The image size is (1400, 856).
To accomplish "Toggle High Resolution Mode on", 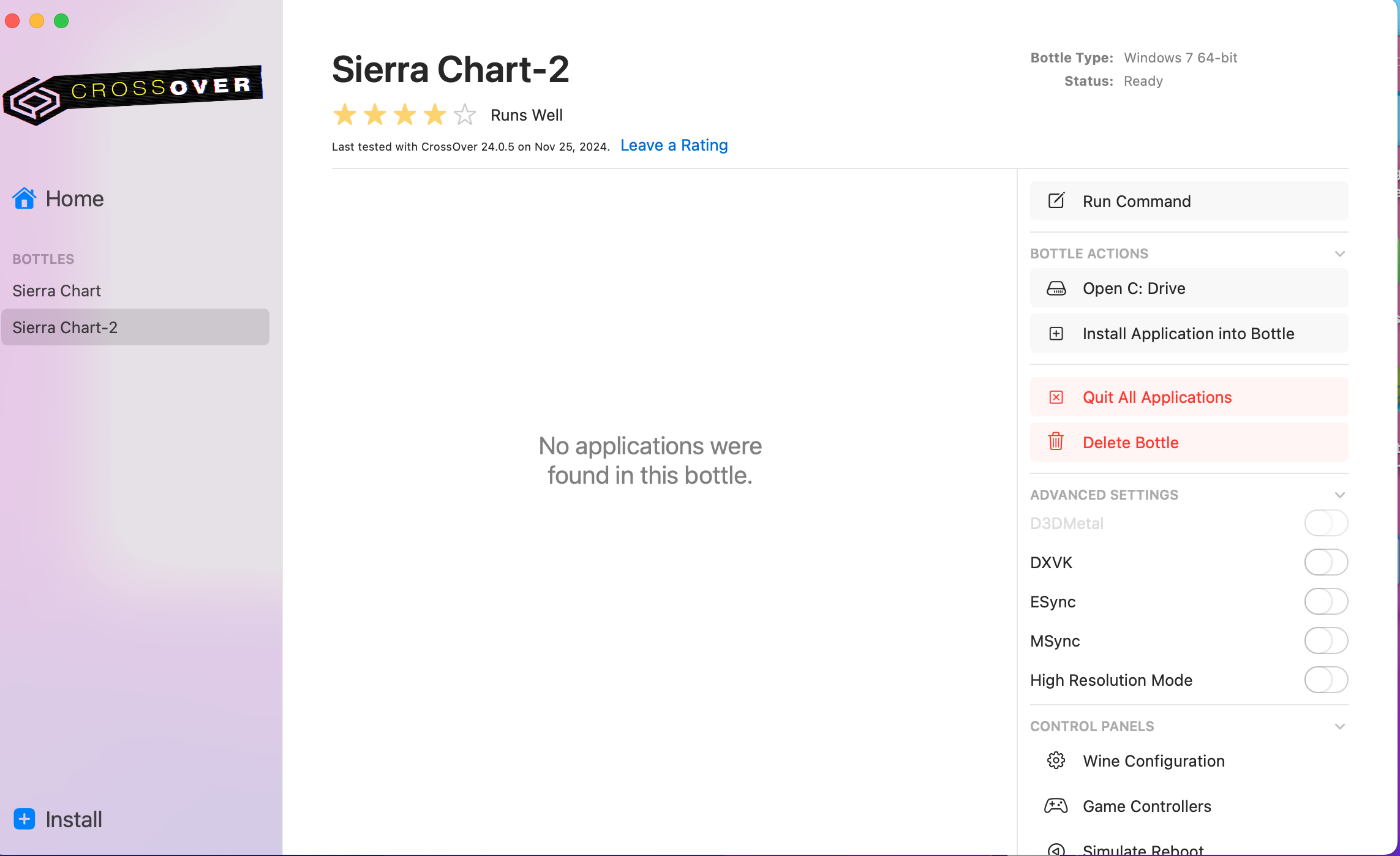I will click(1326, 680).
